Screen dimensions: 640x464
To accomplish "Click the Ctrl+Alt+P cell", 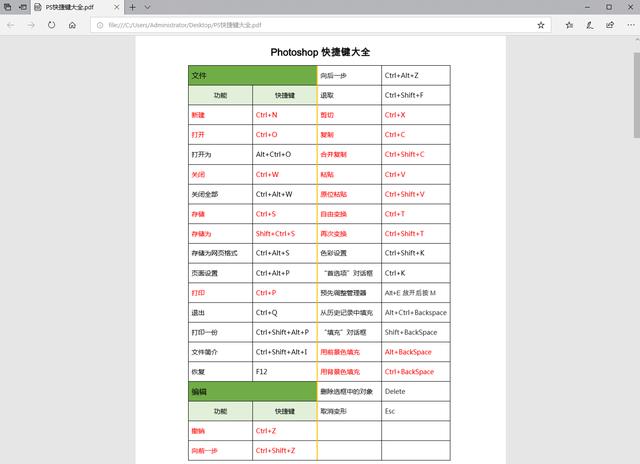I will point(284,273).
